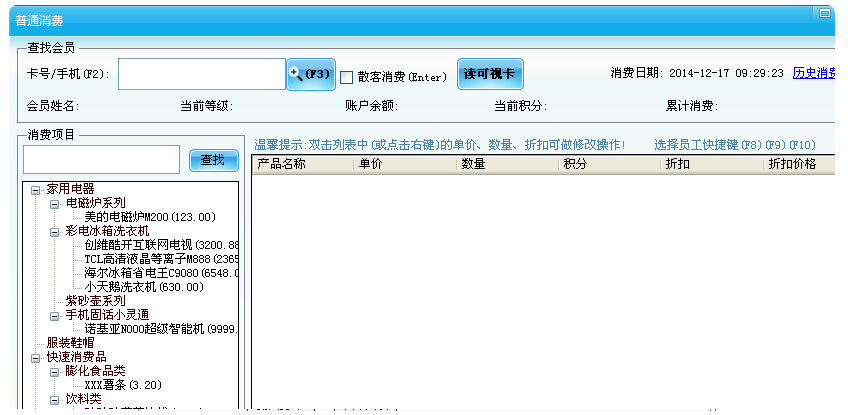Click the 折扣 column header
The height and width of the screenshot is (415, 848).
point(713,164)
